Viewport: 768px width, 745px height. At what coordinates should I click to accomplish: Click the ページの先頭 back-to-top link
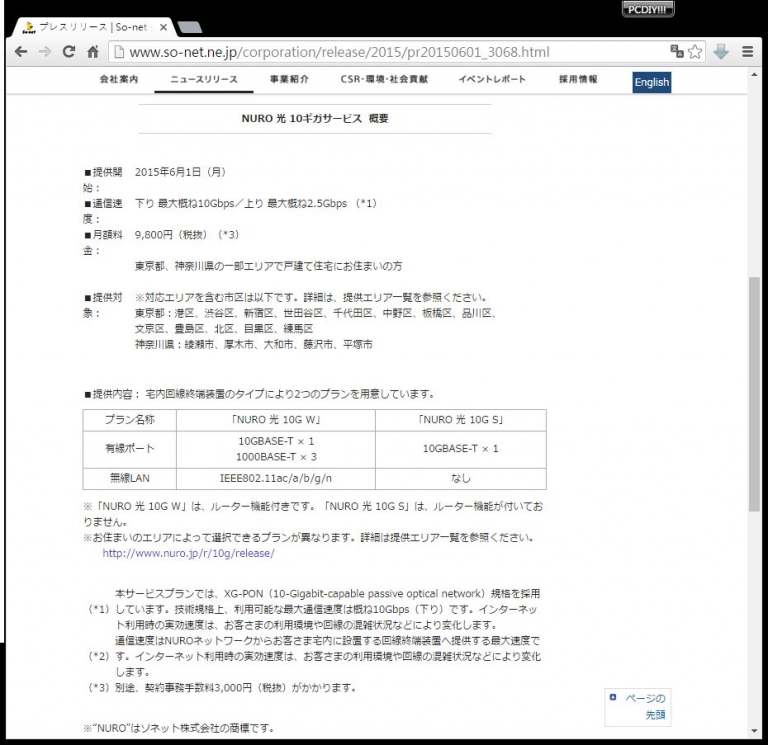point(638,706)
